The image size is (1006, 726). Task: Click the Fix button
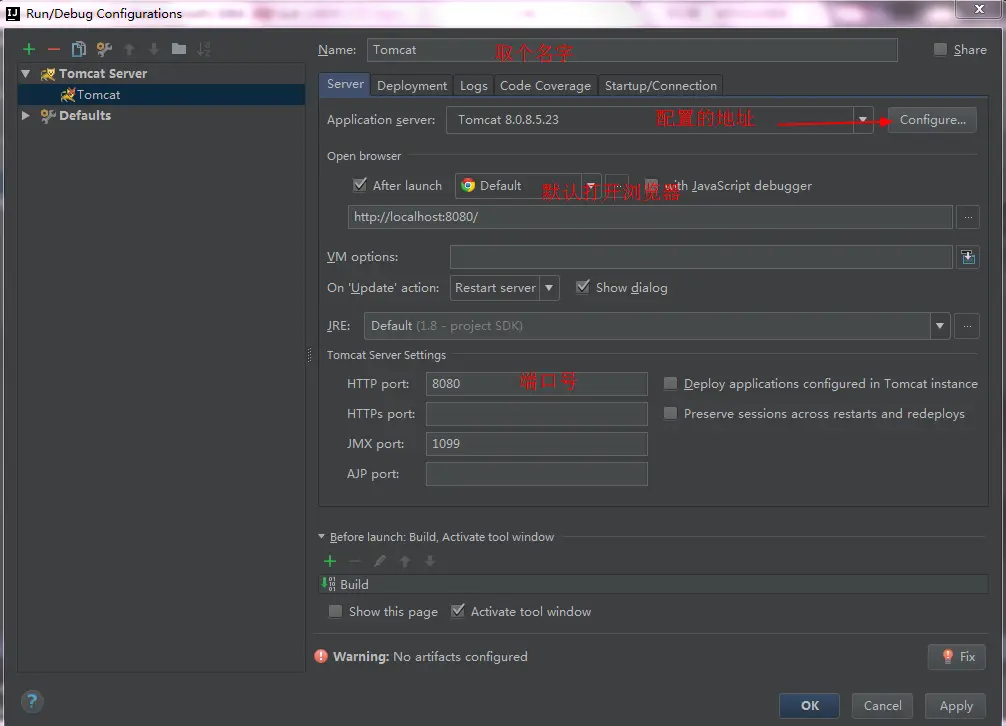[957, 656]
